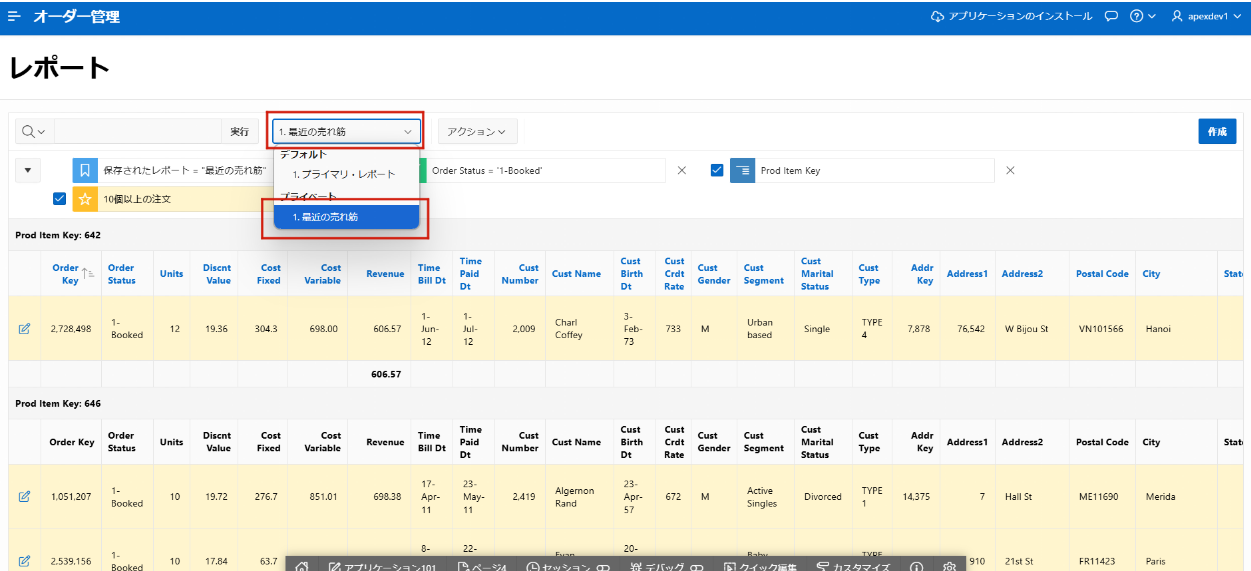1251x571 pixels.
Task: Remove the Order Status filter with its X
Action: click(682, 170)
